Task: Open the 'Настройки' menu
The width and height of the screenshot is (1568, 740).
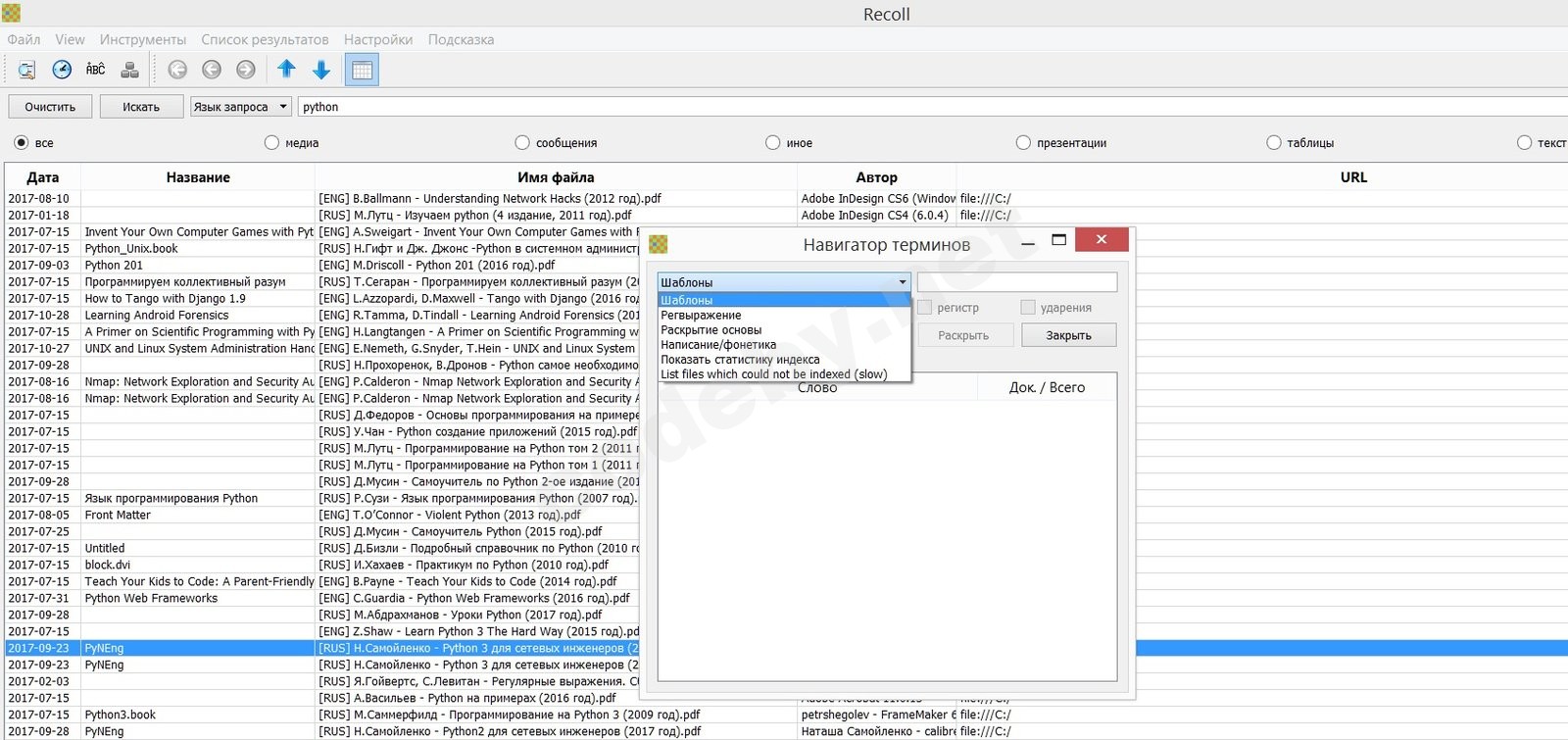Action: (x=377, y=40)
